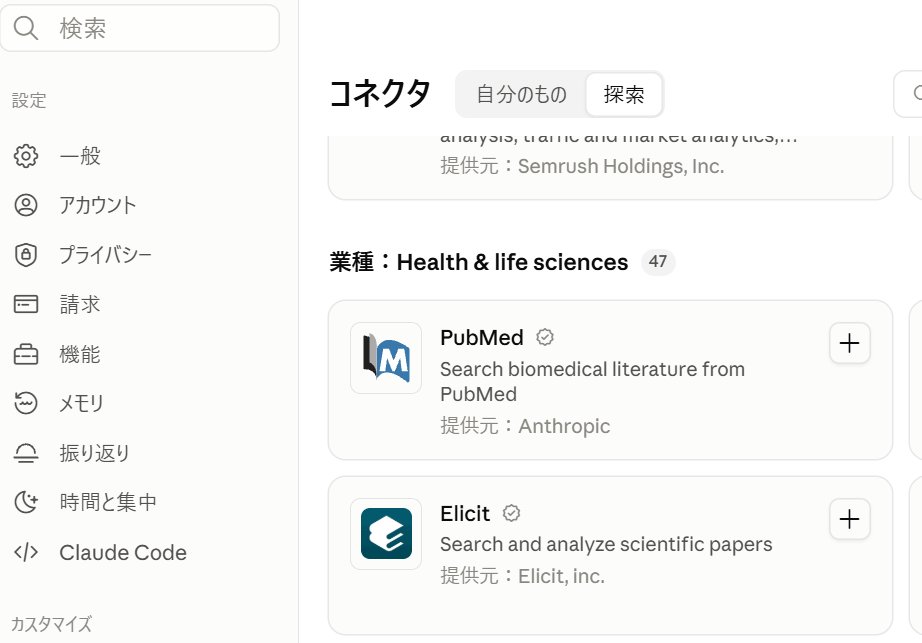922x643 pixels.
Task: Click the search magnifier icon in sidebar
Action: [x=26, y=28]
